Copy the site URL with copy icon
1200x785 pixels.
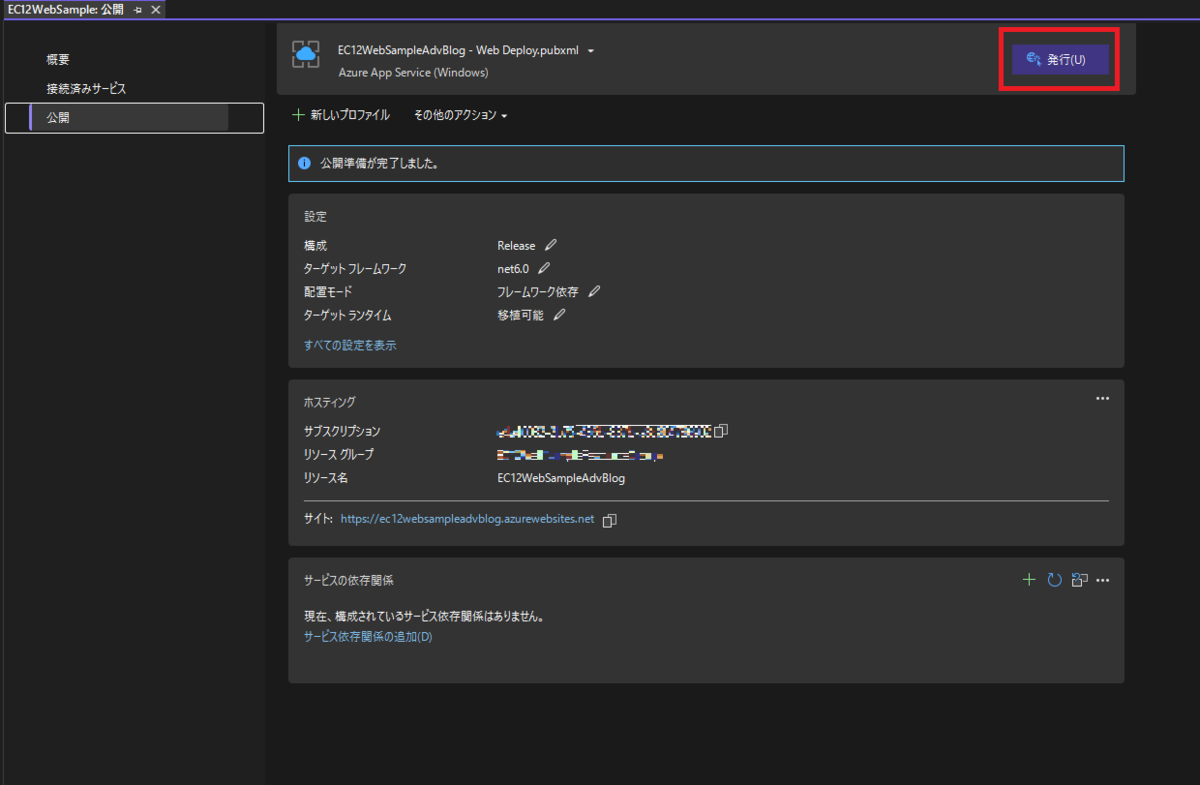point(610,520)
